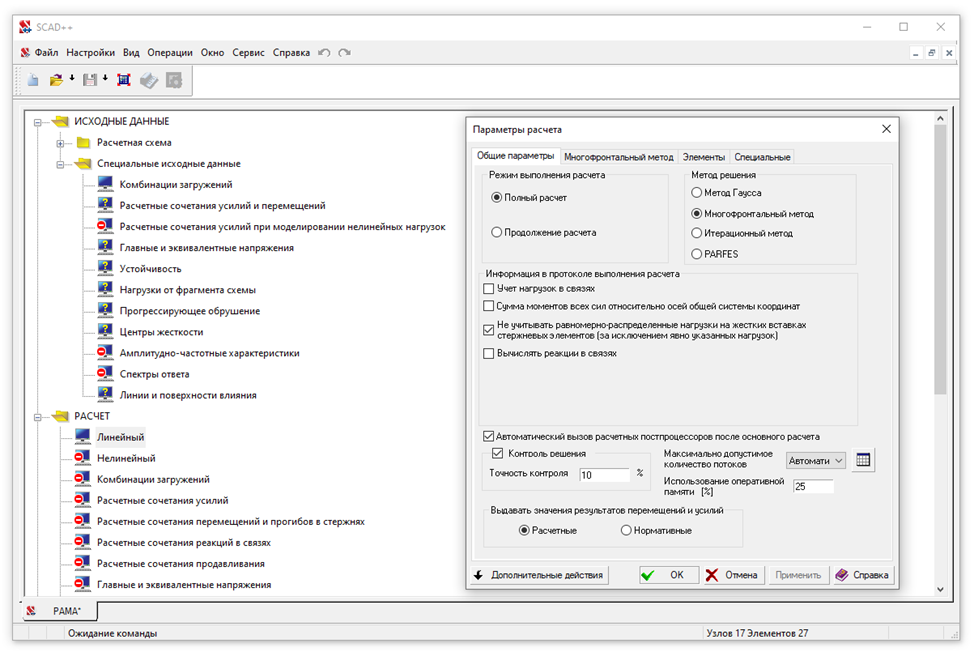974x652 pixels.
Task: Switch to the Специальные tab
Action: (762, 157)
